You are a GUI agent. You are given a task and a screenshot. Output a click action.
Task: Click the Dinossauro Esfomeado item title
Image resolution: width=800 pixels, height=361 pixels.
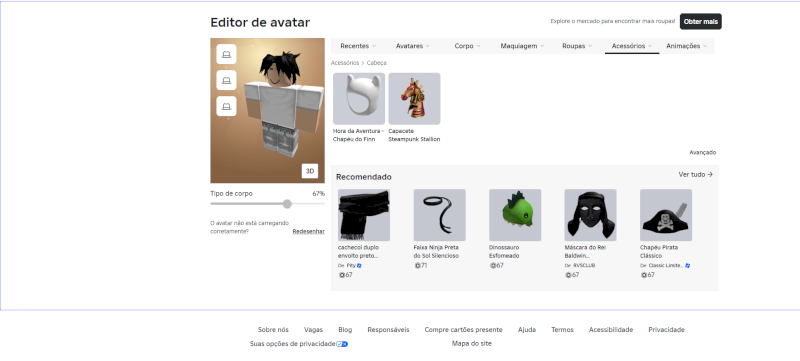pyautogui.click(x=504, y=251)
